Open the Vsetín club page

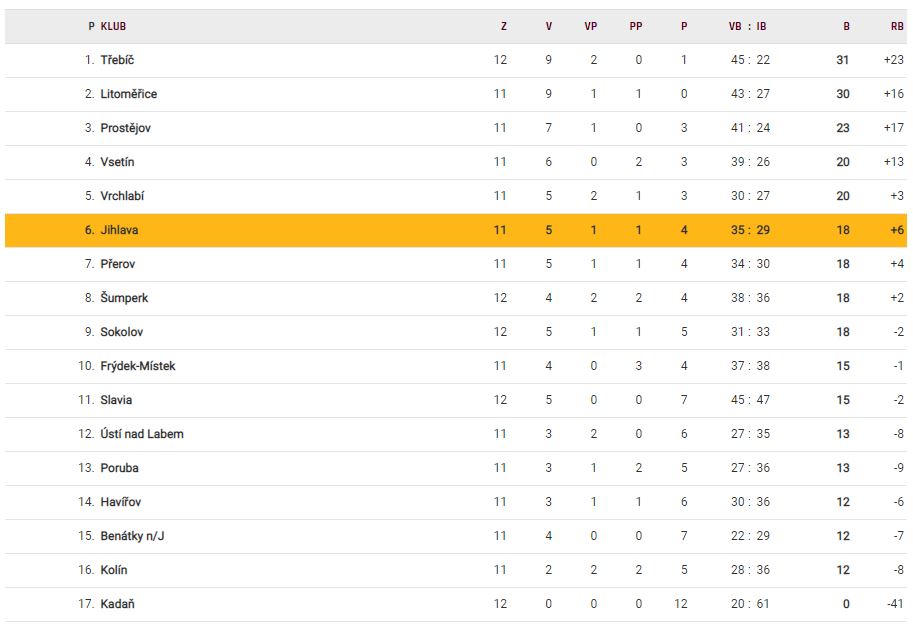tap(117, 162)
